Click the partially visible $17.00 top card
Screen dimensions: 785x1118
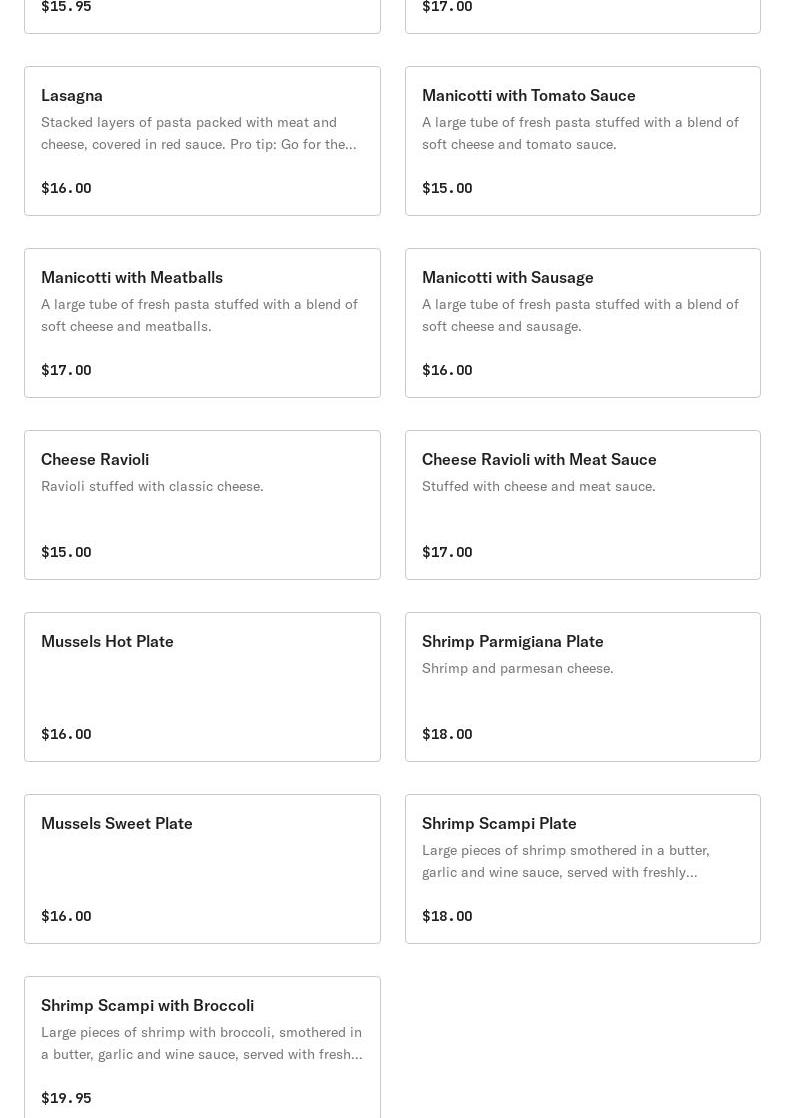[582, 14]
